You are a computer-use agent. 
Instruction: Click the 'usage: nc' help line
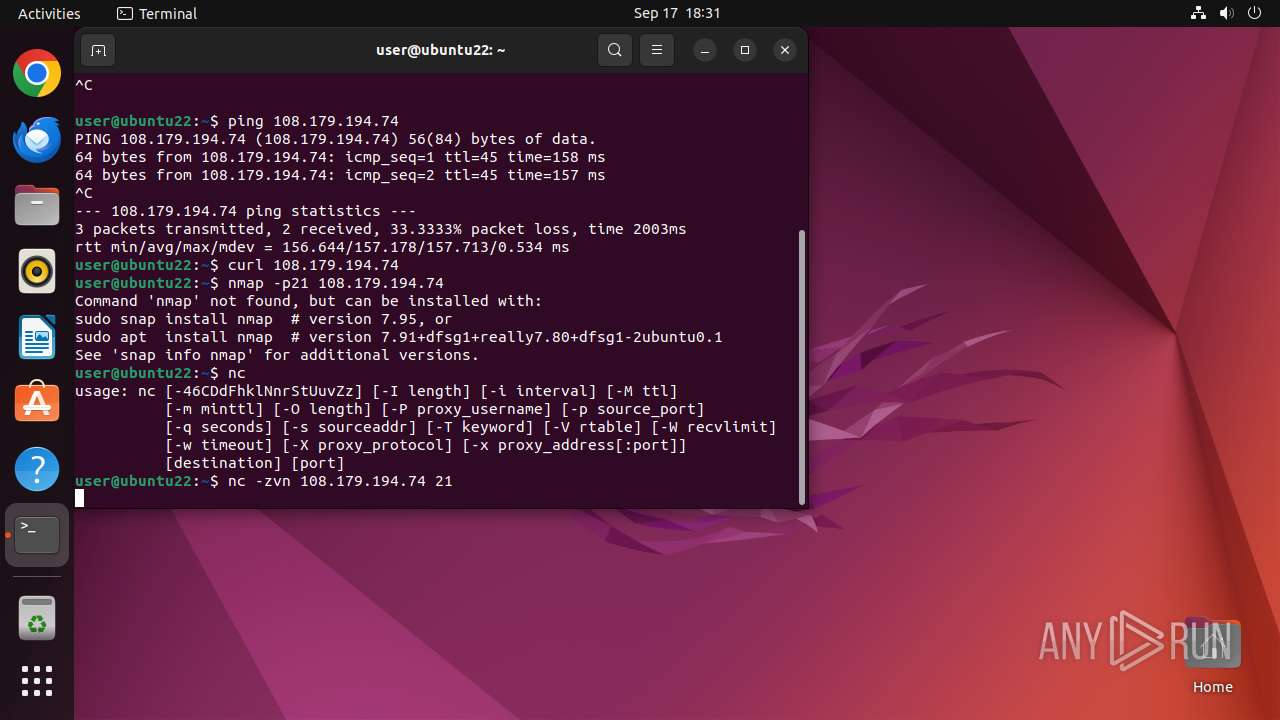pyautogui.click(x=376, y=391)
